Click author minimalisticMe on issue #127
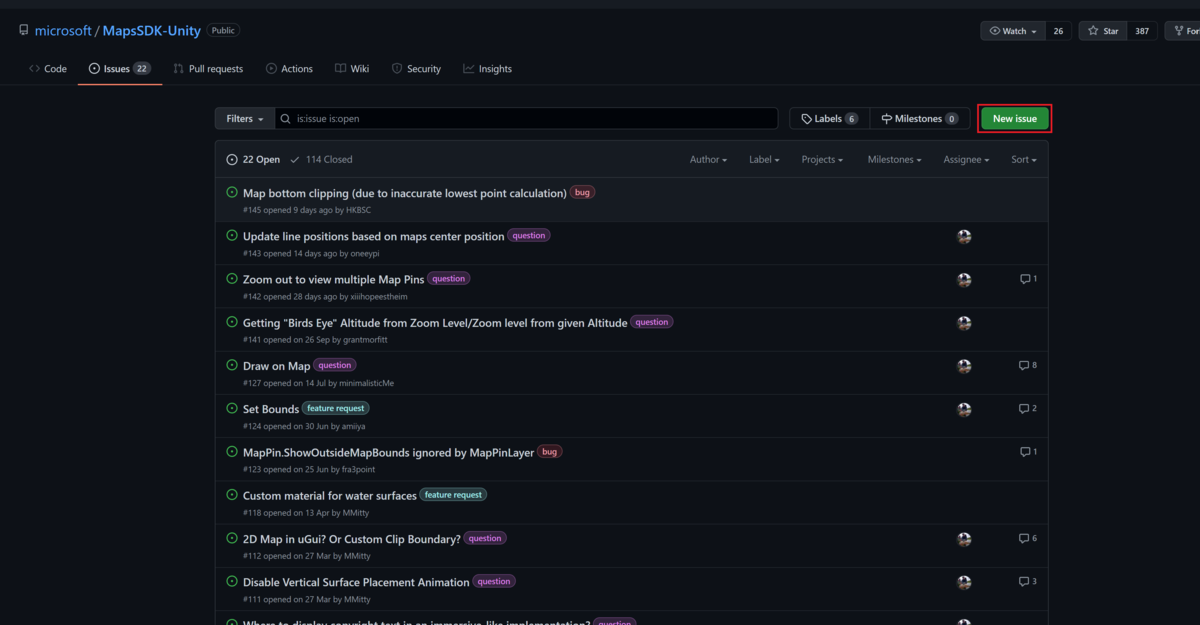 (x=367, y=383)
